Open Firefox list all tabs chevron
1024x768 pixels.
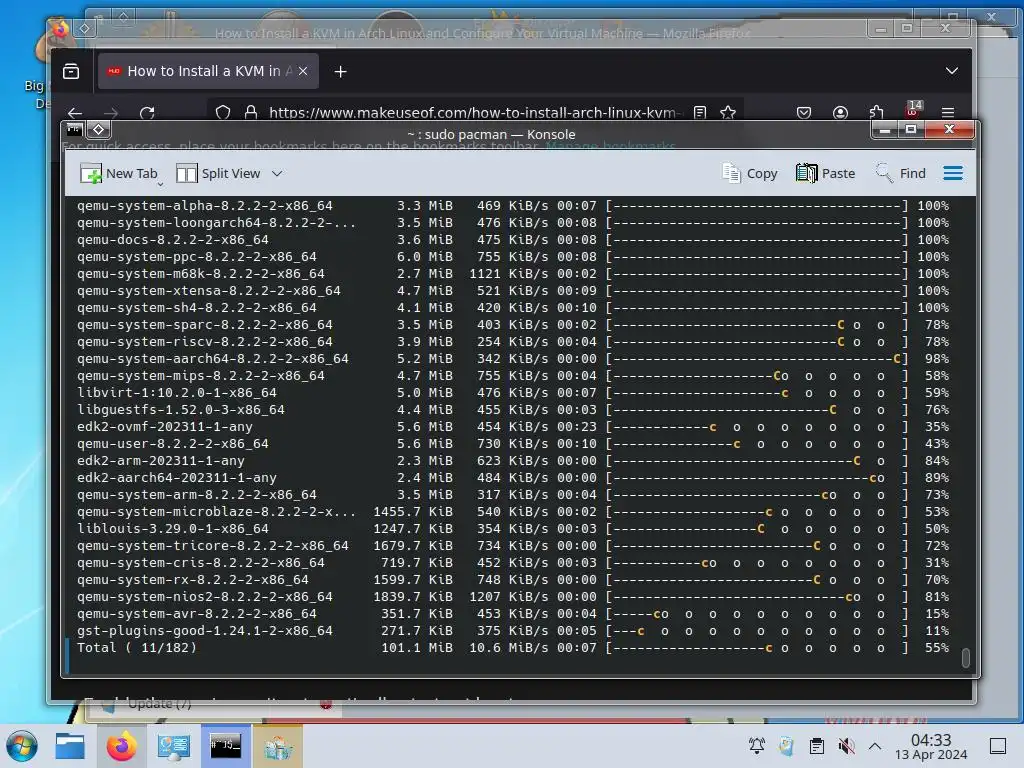click(952, 71)
